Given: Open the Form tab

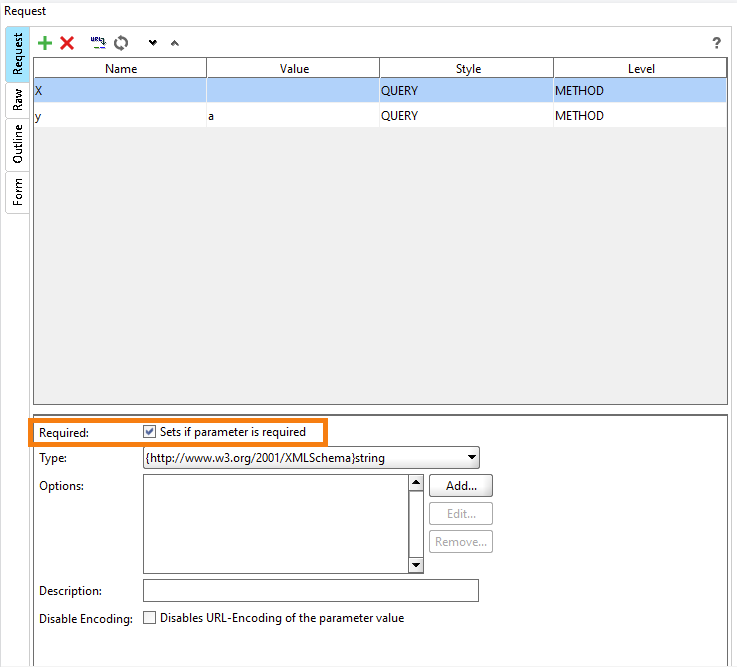Looking at the screenshot, I should pyautogui.click(x=17, y=192).
